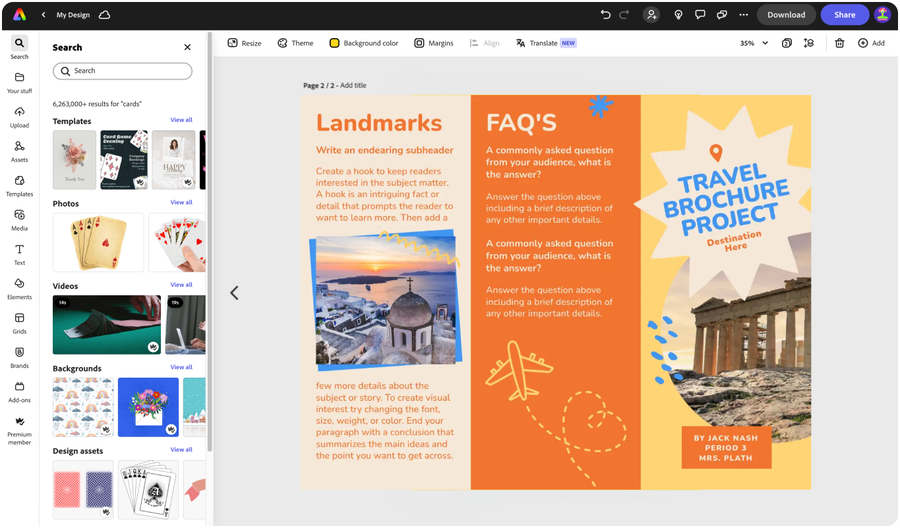
Task: Click the TRAVEL BROCHURE PROJECT title
Action: tap(726, 199)
